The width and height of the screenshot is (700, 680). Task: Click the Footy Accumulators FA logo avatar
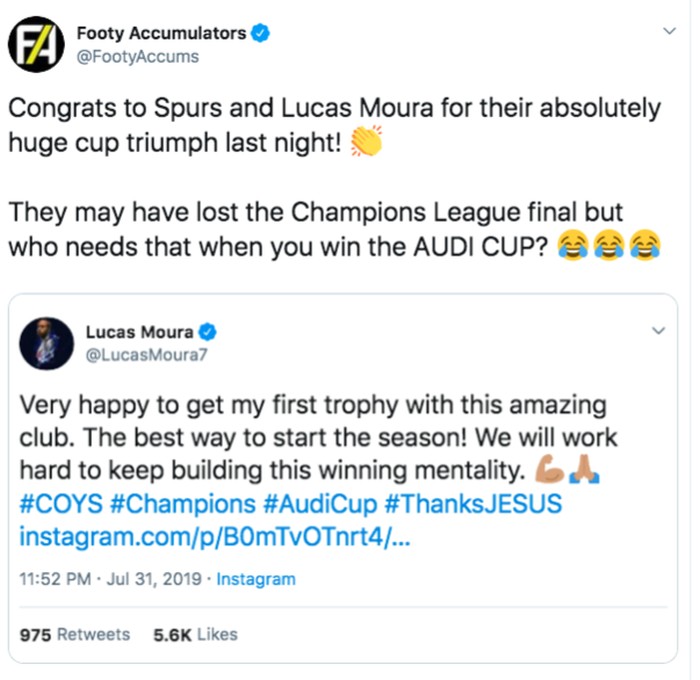point(37,44)
